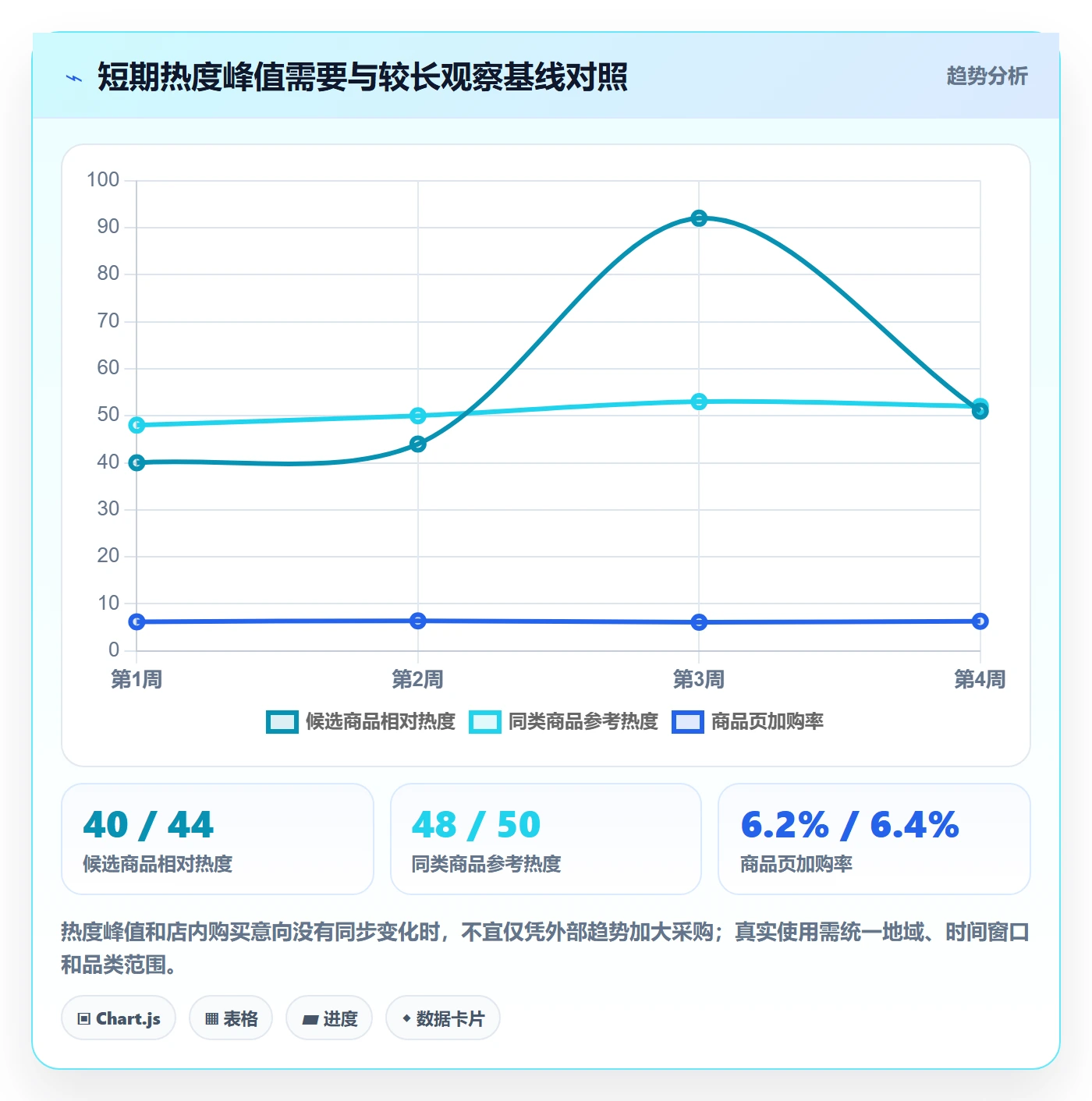Image resolution: width=1092 pixels, height=1101 pixels.
Task: Click the bar icon in 进度 chip
Action: 310,1020
